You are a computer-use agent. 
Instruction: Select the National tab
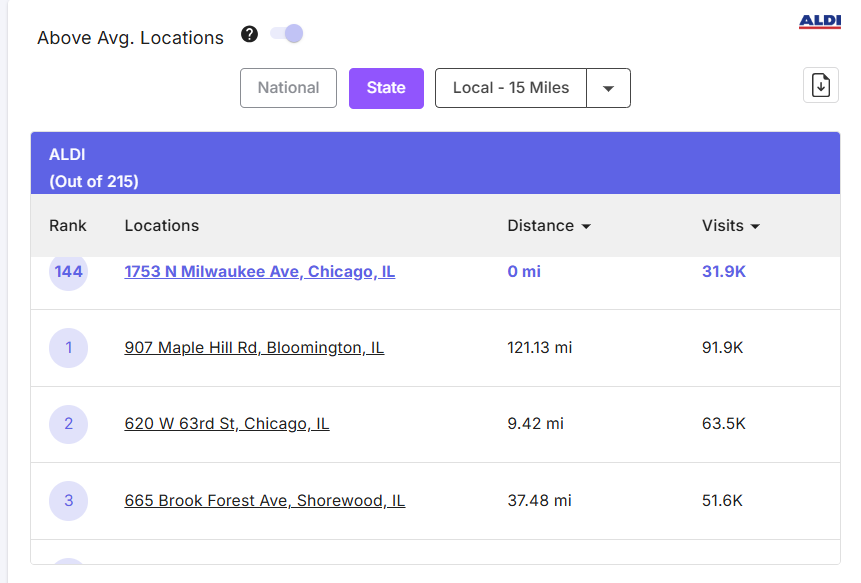288,88
